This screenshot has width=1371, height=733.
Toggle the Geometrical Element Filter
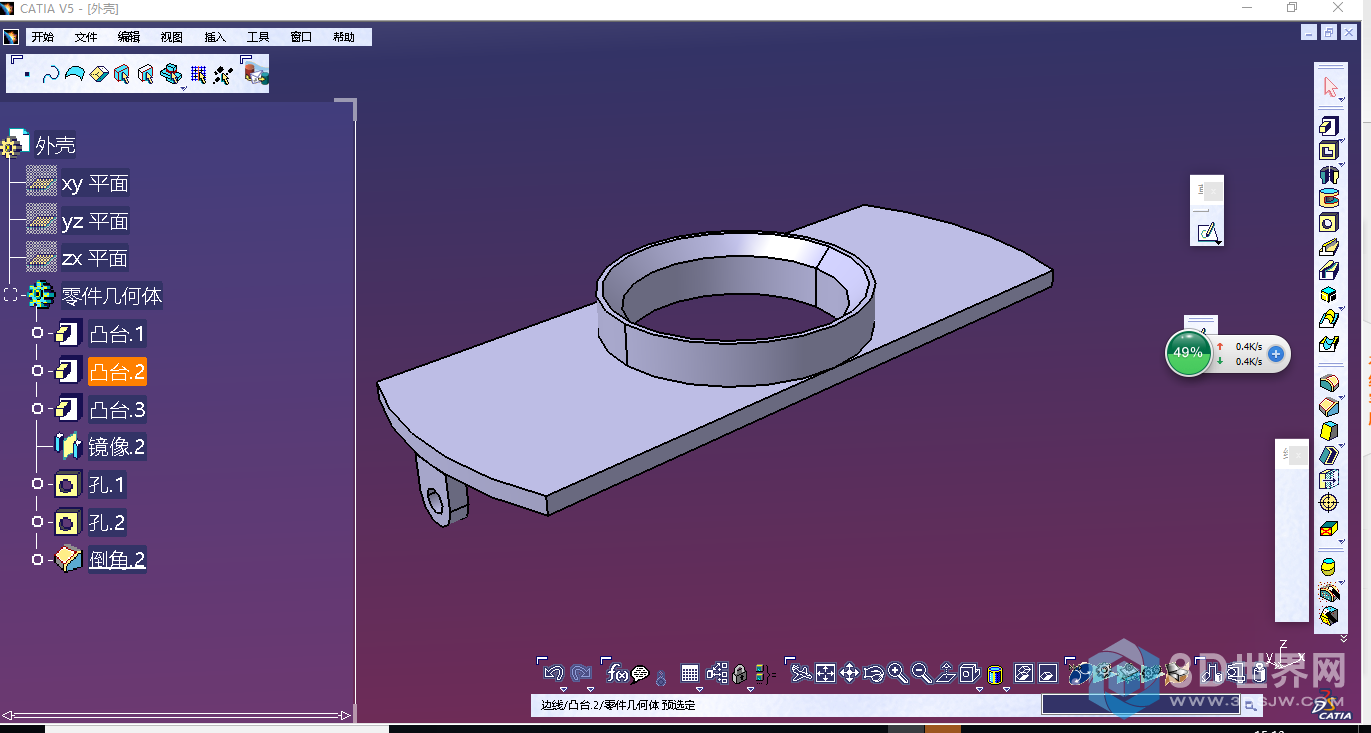(x=147, y=75)
